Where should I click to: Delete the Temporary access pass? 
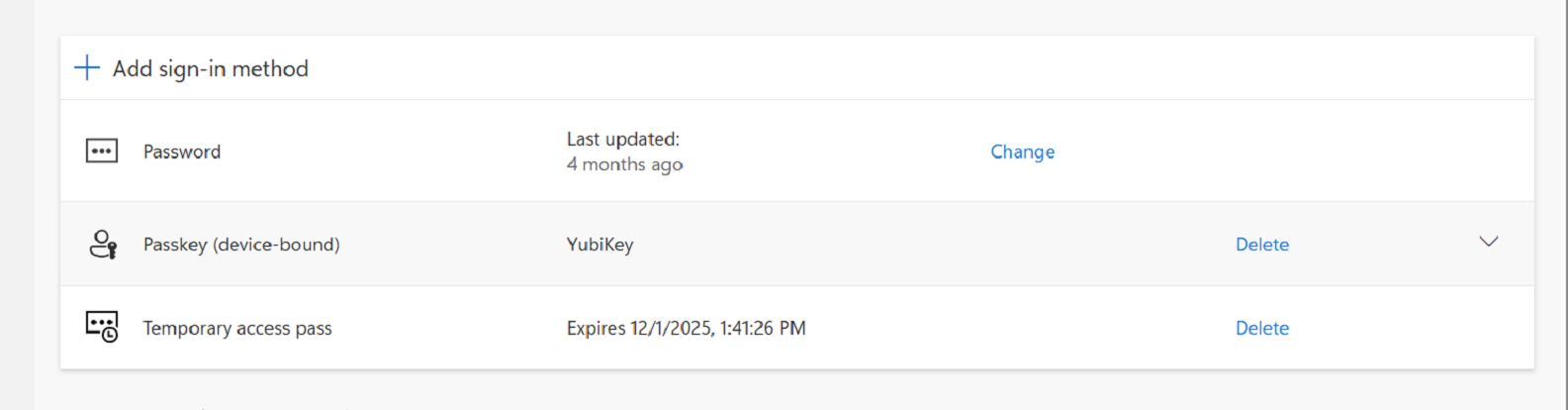point(1261,328)
